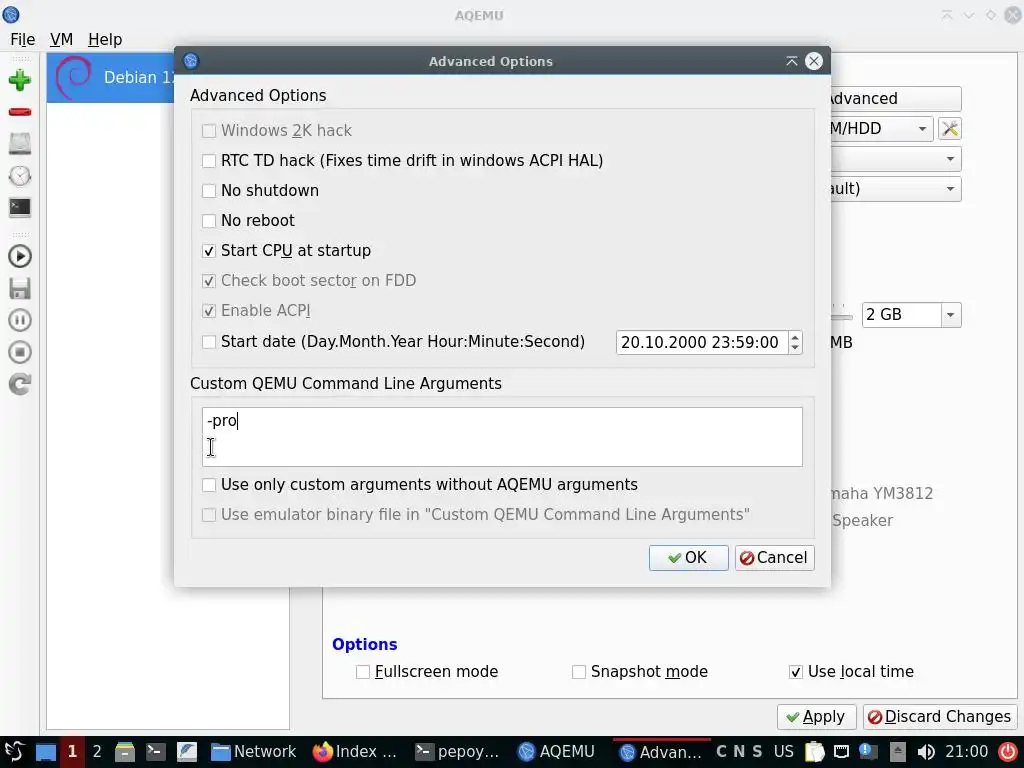Uncheck Use local time option
Screen dimensions: 1024x768
795,671
